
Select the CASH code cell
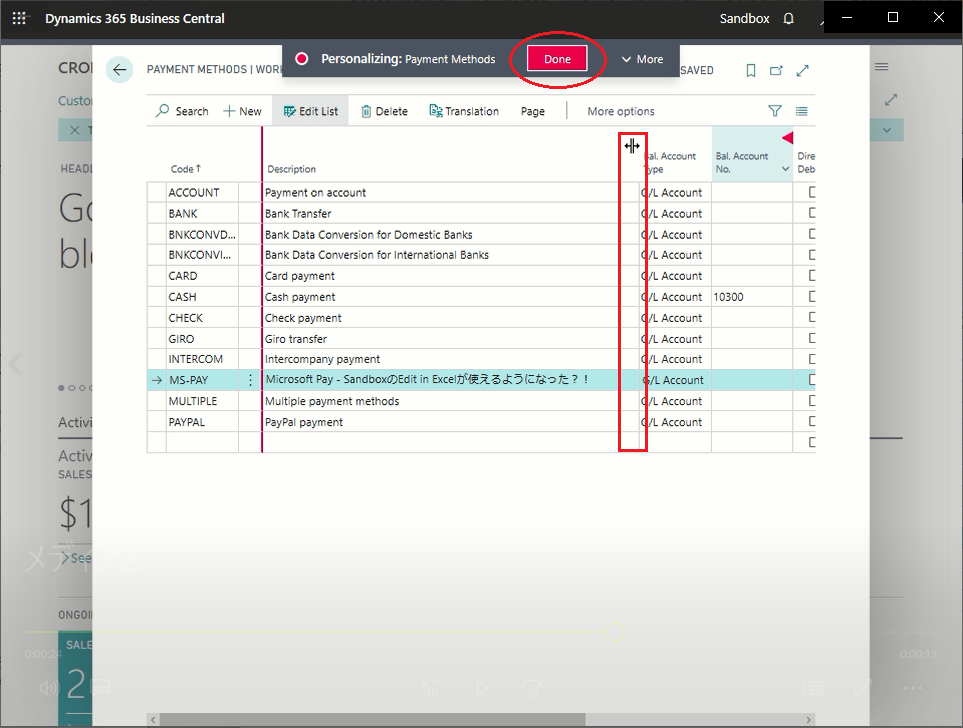pyautogui.click(x=201, y=297)
